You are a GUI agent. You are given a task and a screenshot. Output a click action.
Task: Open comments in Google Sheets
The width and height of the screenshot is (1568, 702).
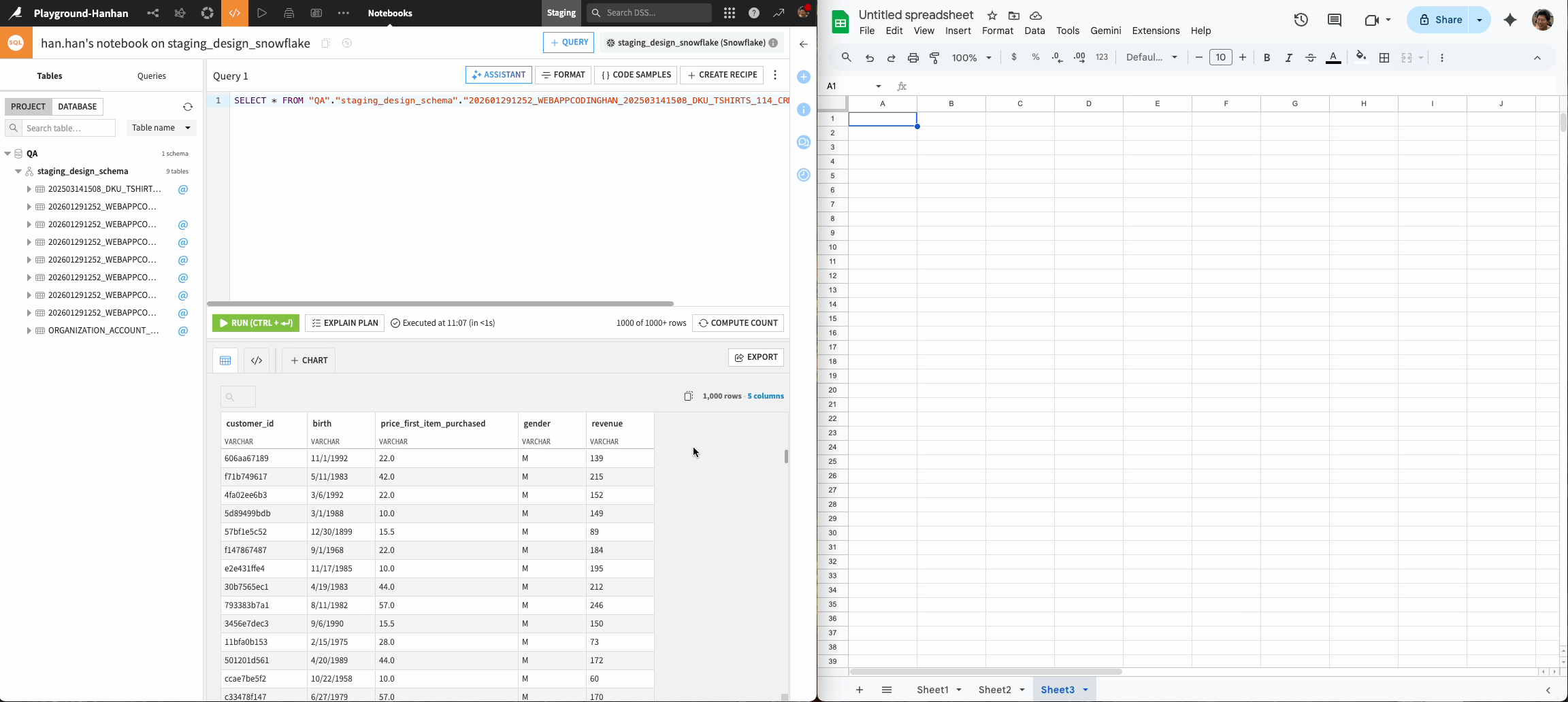pos(1335,20)
